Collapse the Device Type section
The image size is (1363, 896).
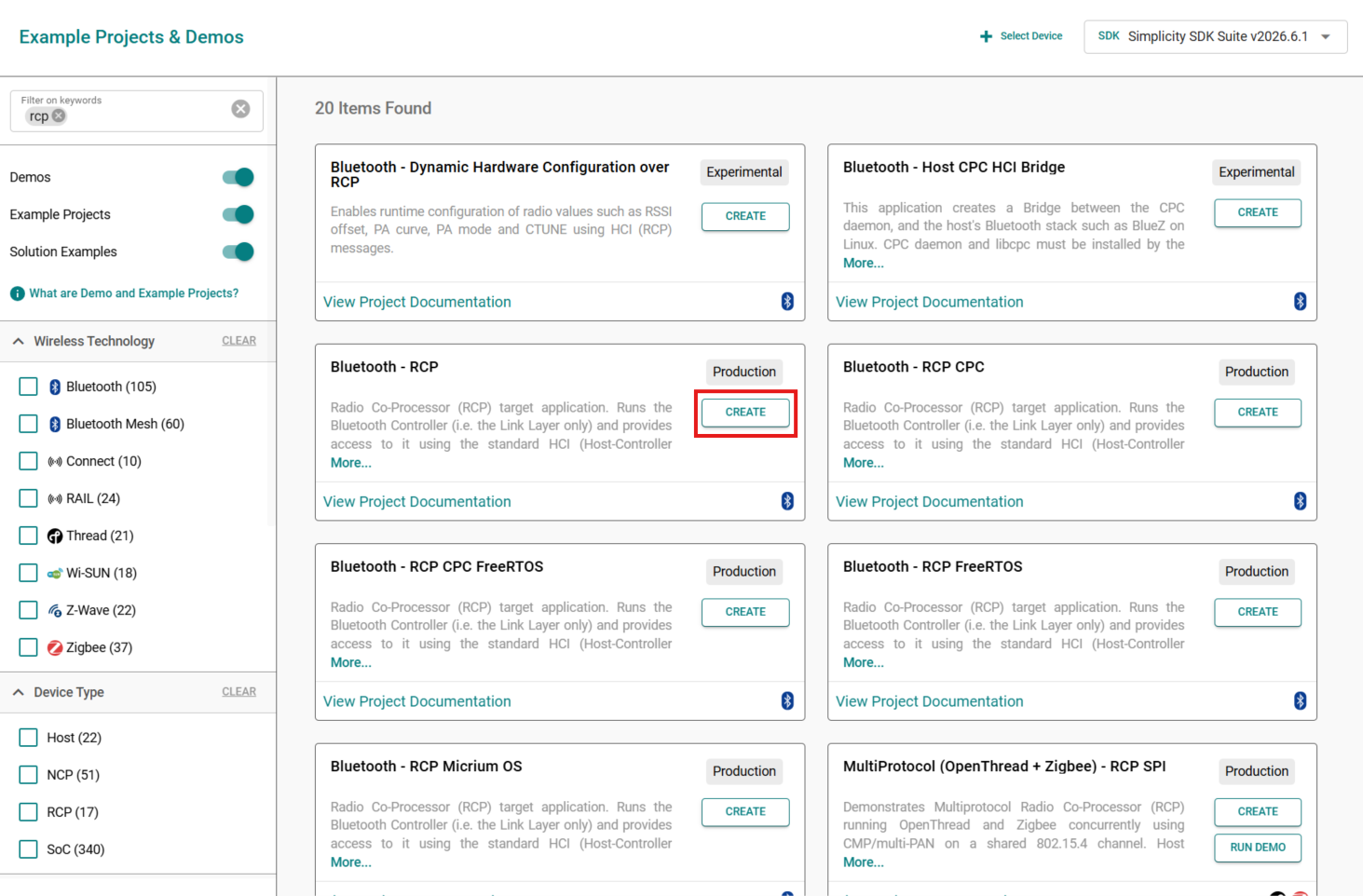click(x=19, y=692)
